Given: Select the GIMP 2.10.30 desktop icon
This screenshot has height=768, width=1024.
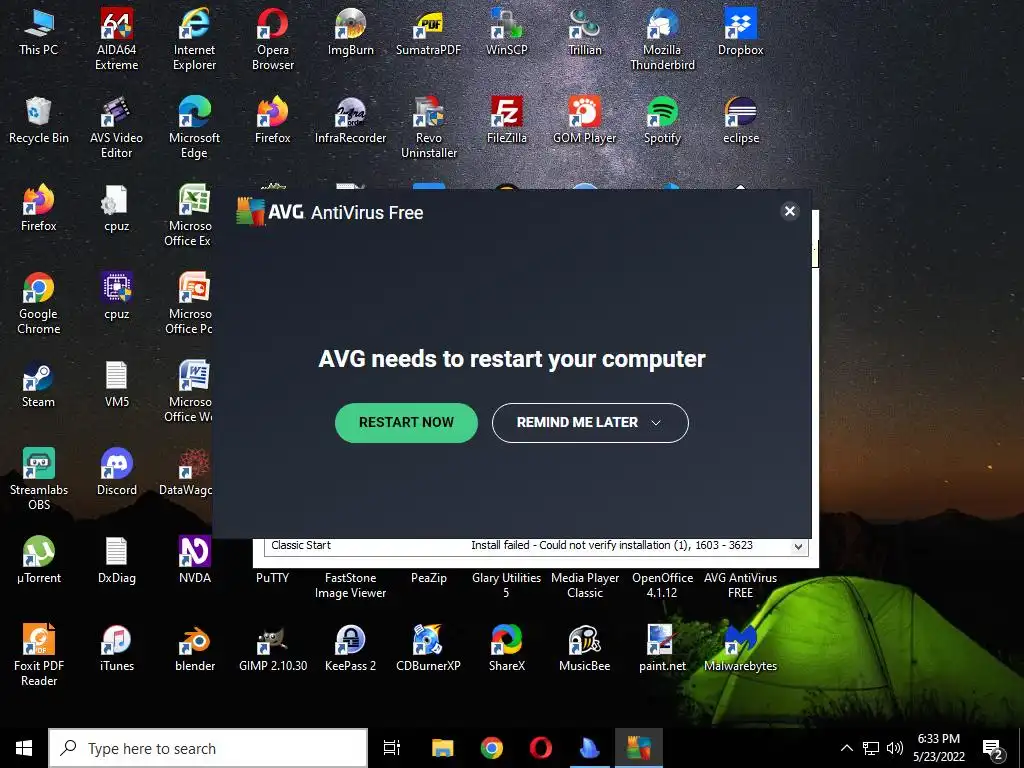Looking at the screenshot, I should [x=273, y=648].
